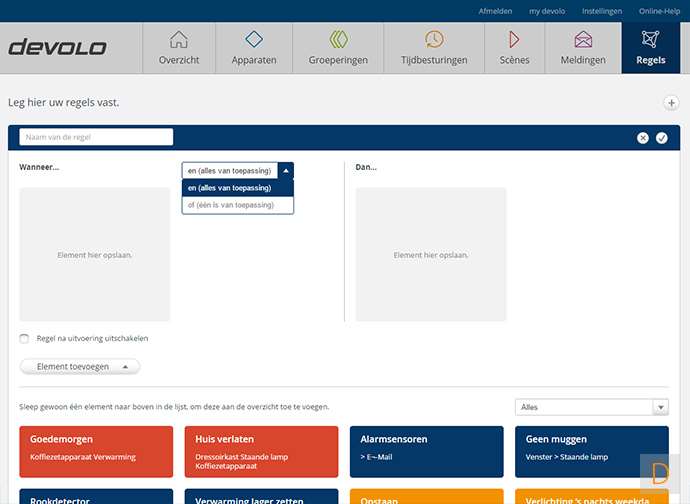This screenshot has height=504, width=690.
Task: Open Online-Help from top bar
Action: (x=659, y=11)
